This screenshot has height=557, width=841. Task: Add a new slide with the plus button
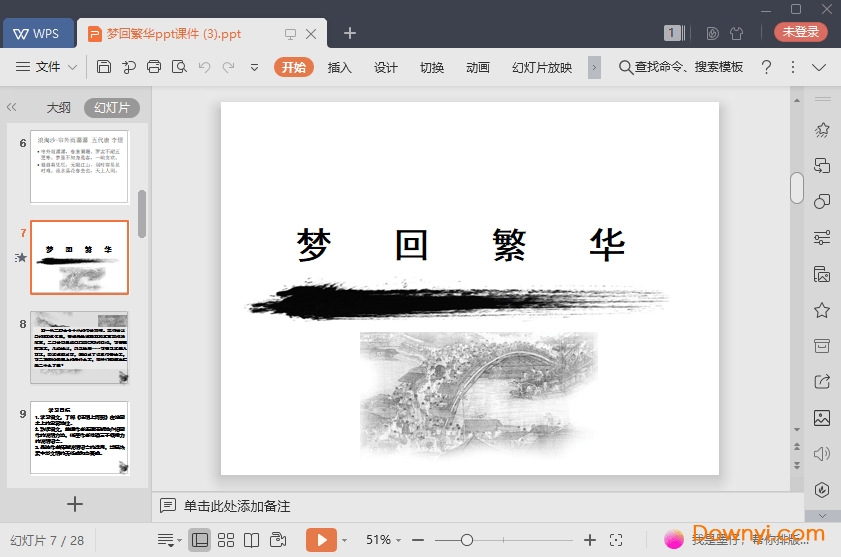(75, 504)
